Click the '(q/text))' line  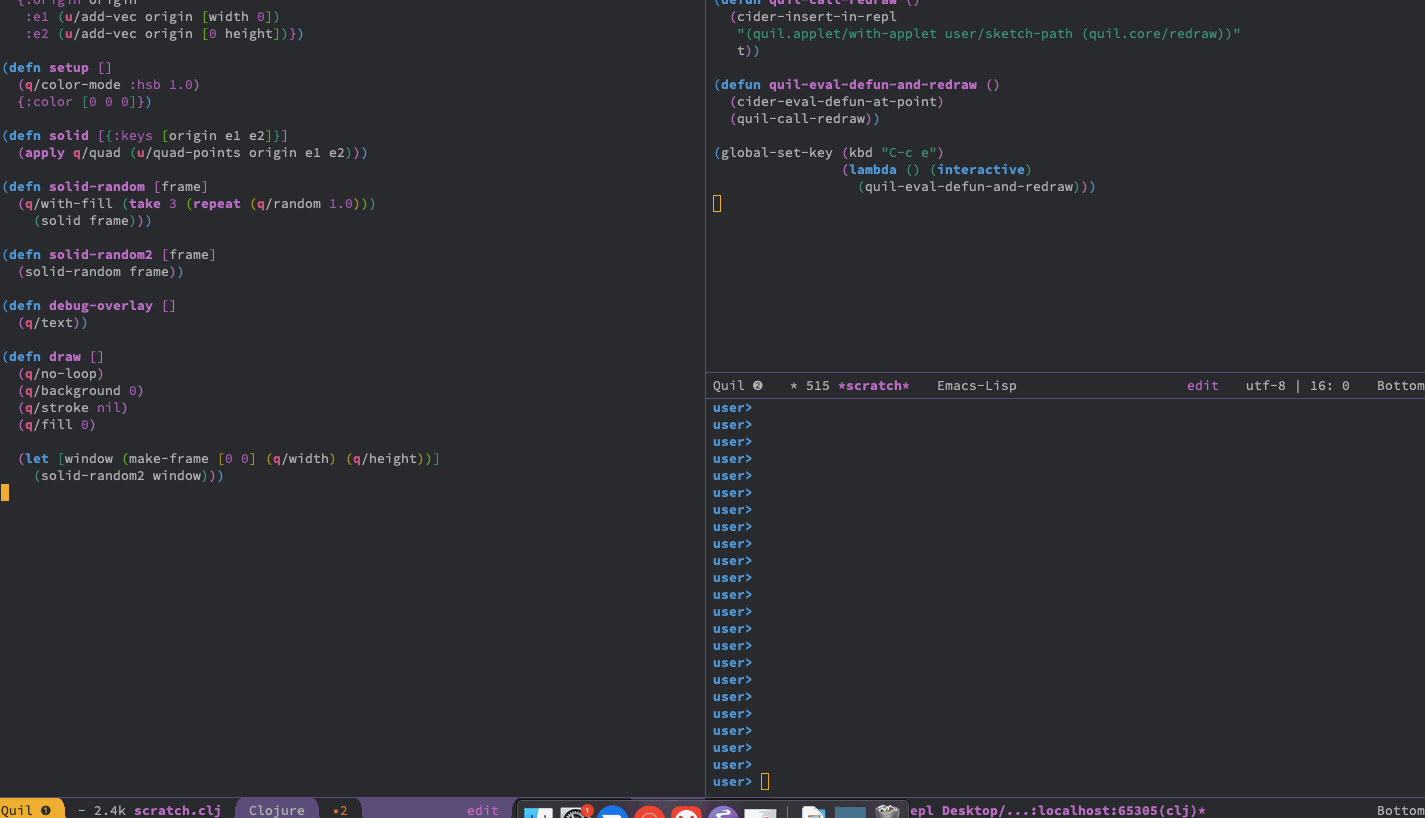click(52, 322)
